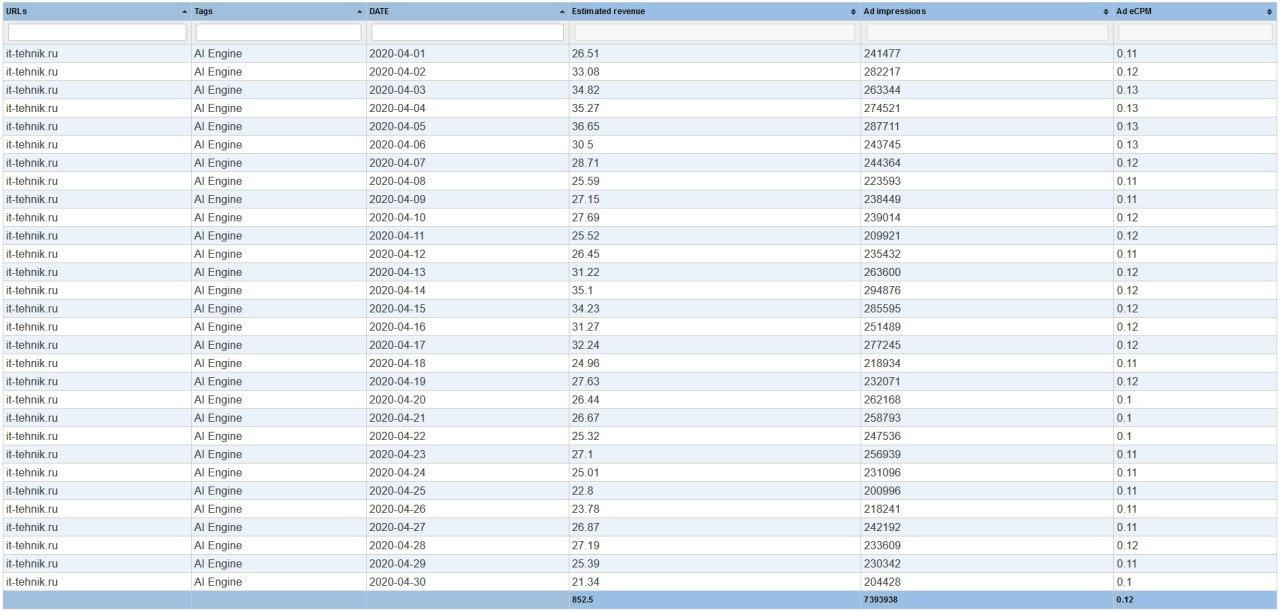
Task: Click the revenue value 30.5
Action: pyautogui.click(x=582, y=145)
